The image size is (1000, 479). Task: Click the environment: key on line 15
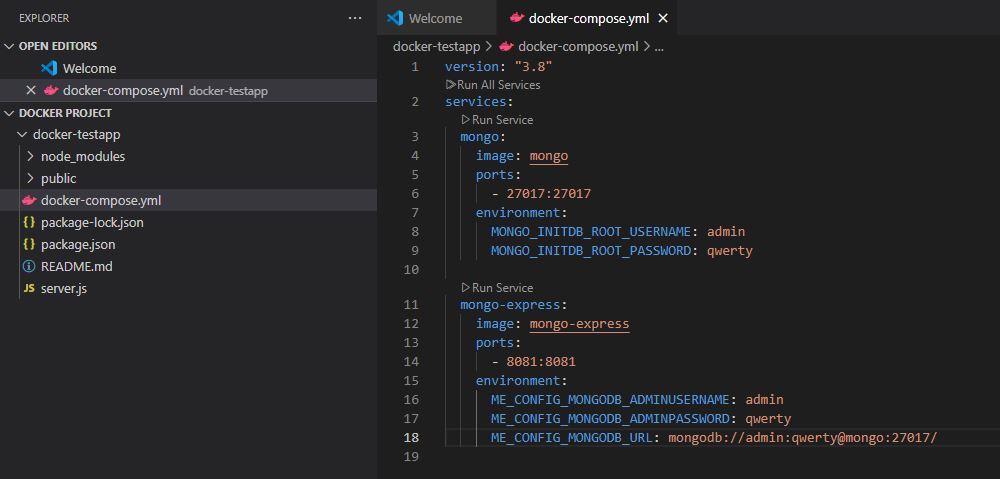click(522, 381)
